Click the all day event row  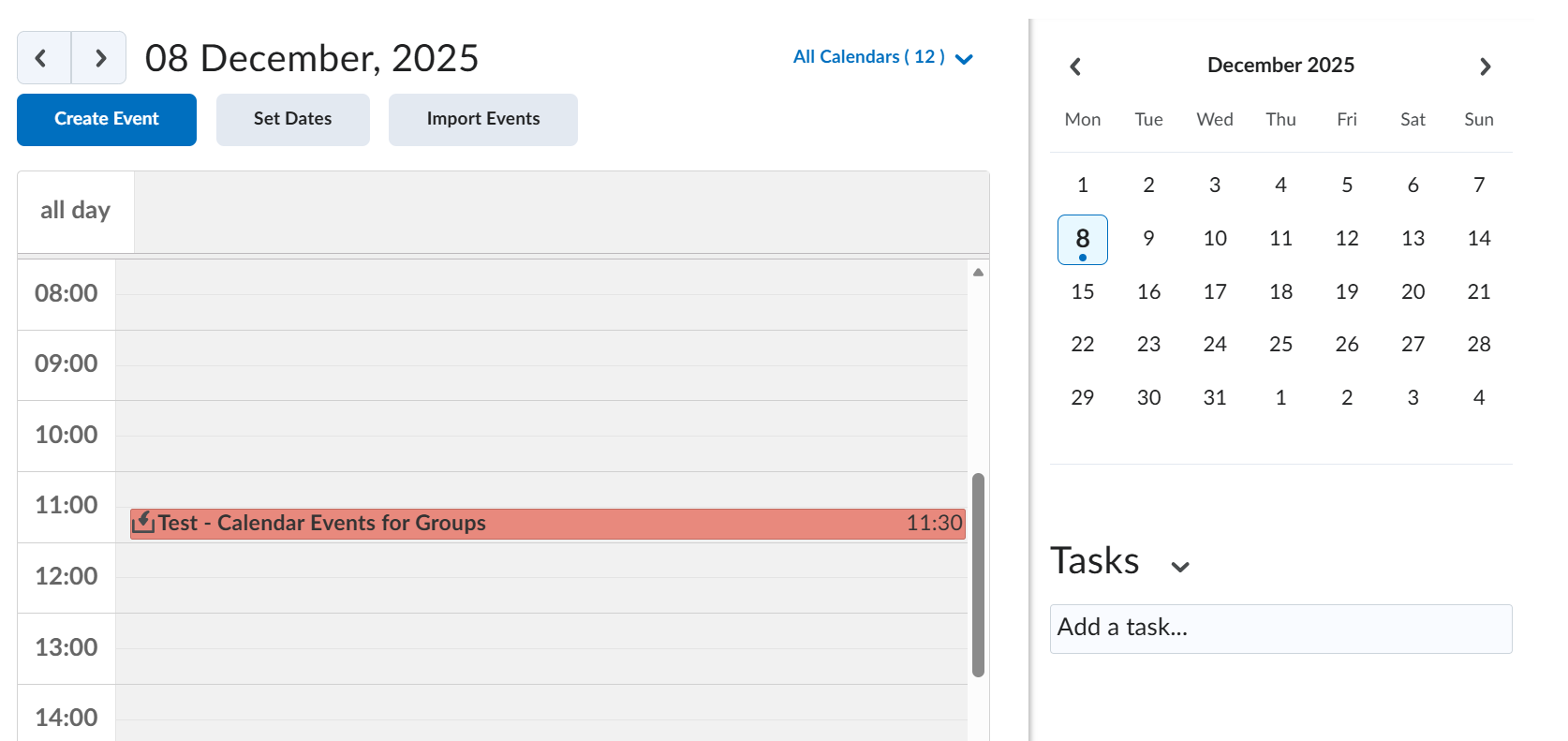click(x=560, y=212)
